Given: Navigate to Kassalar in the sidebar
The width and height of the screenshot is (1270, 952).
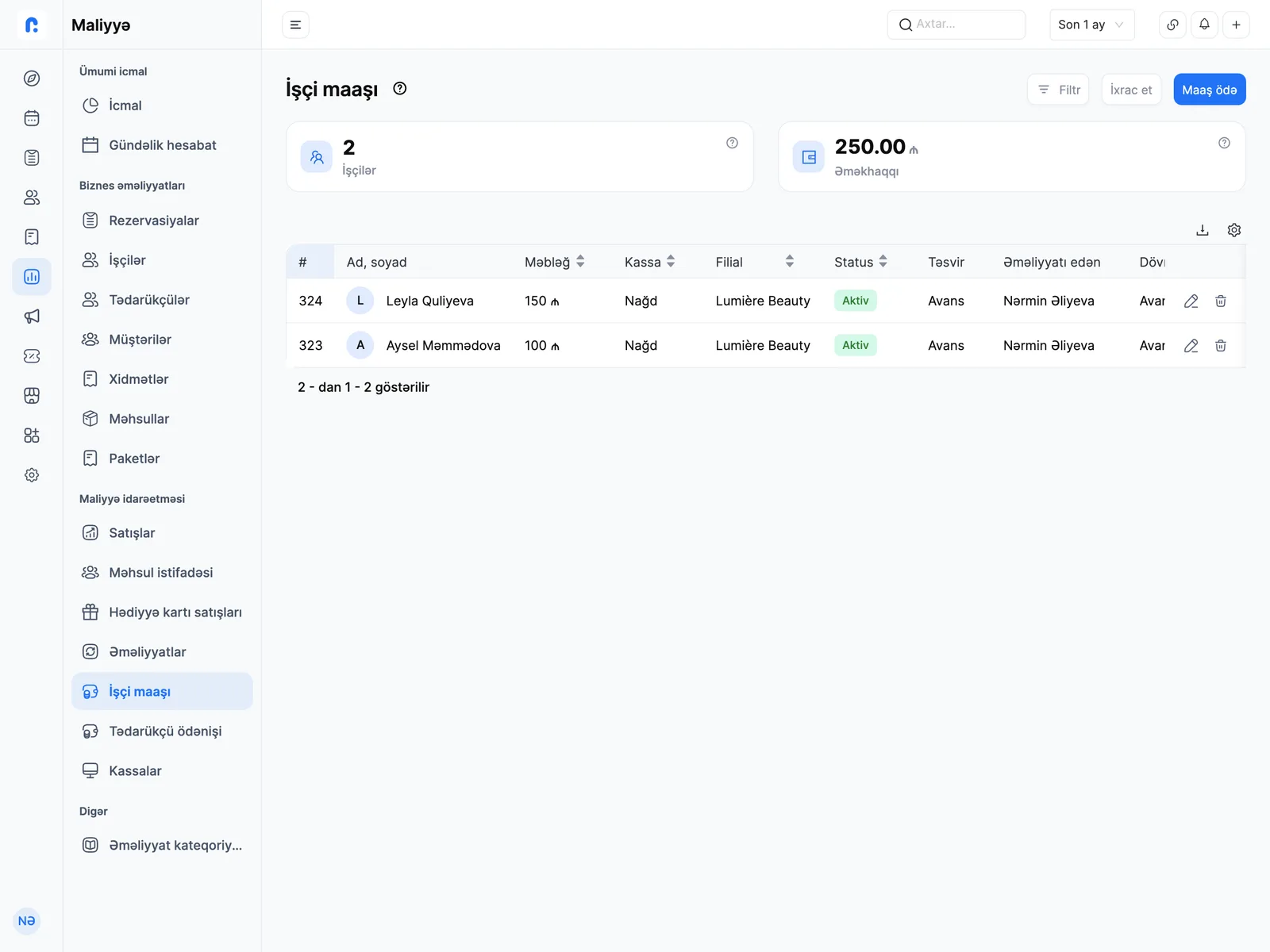Looking at the screenshot, I should [162, 771].
